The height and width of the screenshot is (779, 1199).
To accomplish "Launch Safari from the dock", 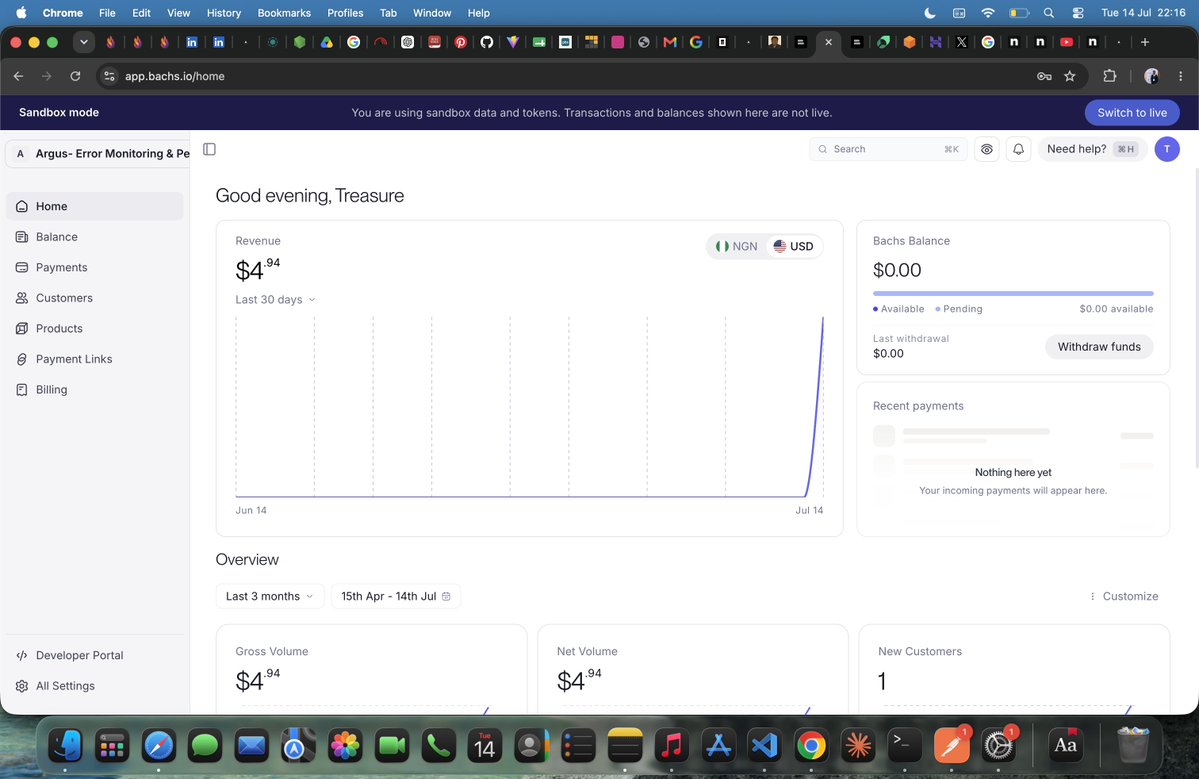I will point(158,746).
